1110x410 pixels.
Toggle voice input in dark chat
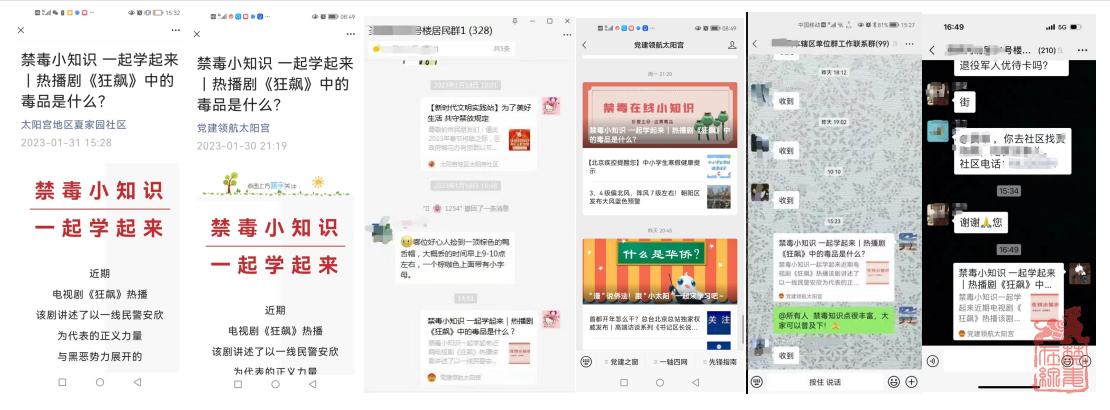pyautogui.click(x=933, y=361)
